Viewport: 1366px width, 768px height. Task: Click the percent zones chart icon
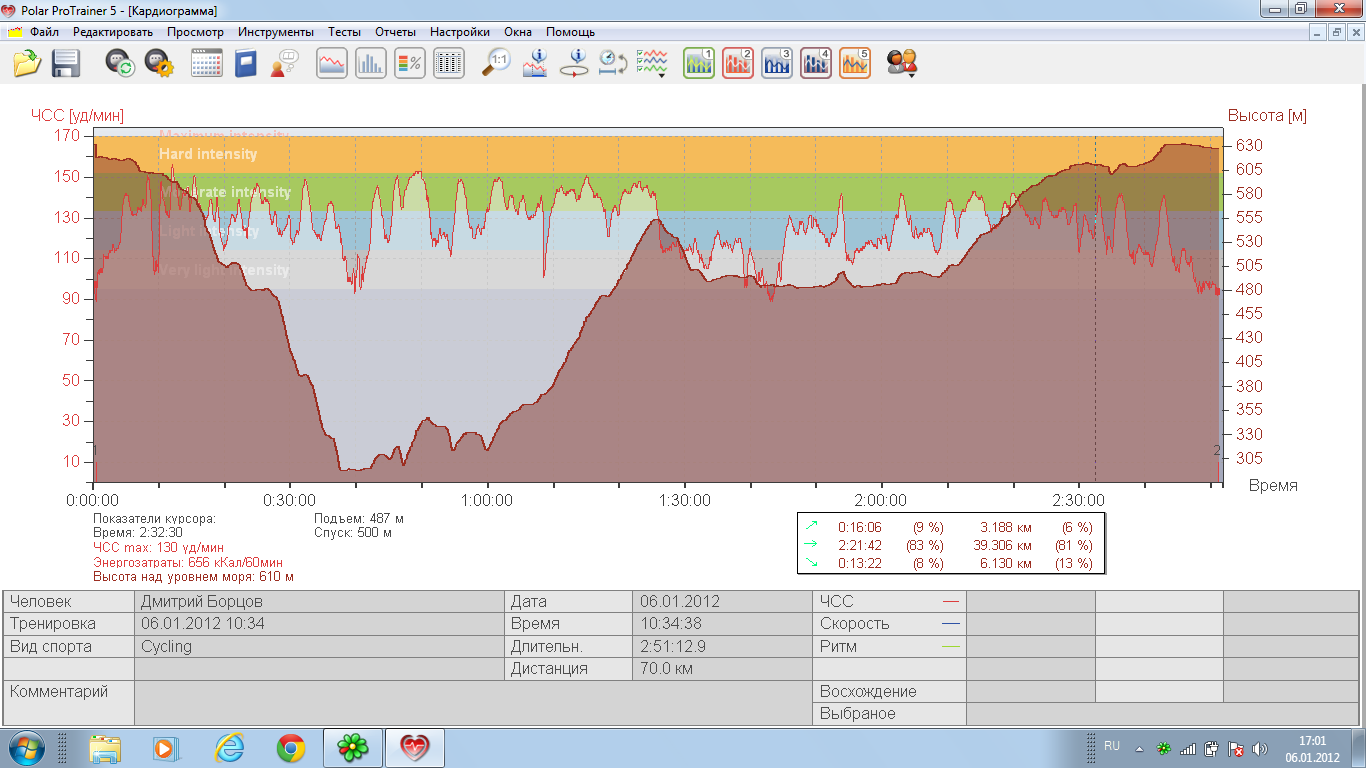[x=410, y=63]
